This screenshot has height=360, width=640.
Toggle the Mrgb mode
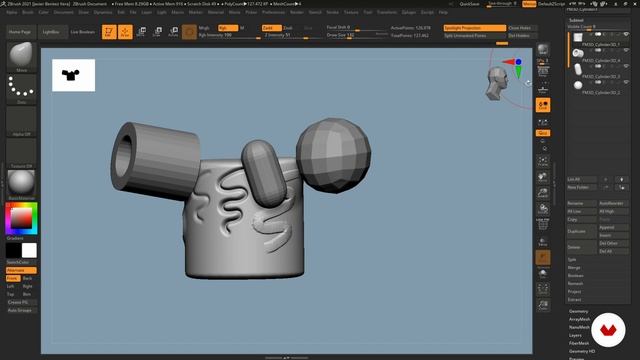point(204,28)
